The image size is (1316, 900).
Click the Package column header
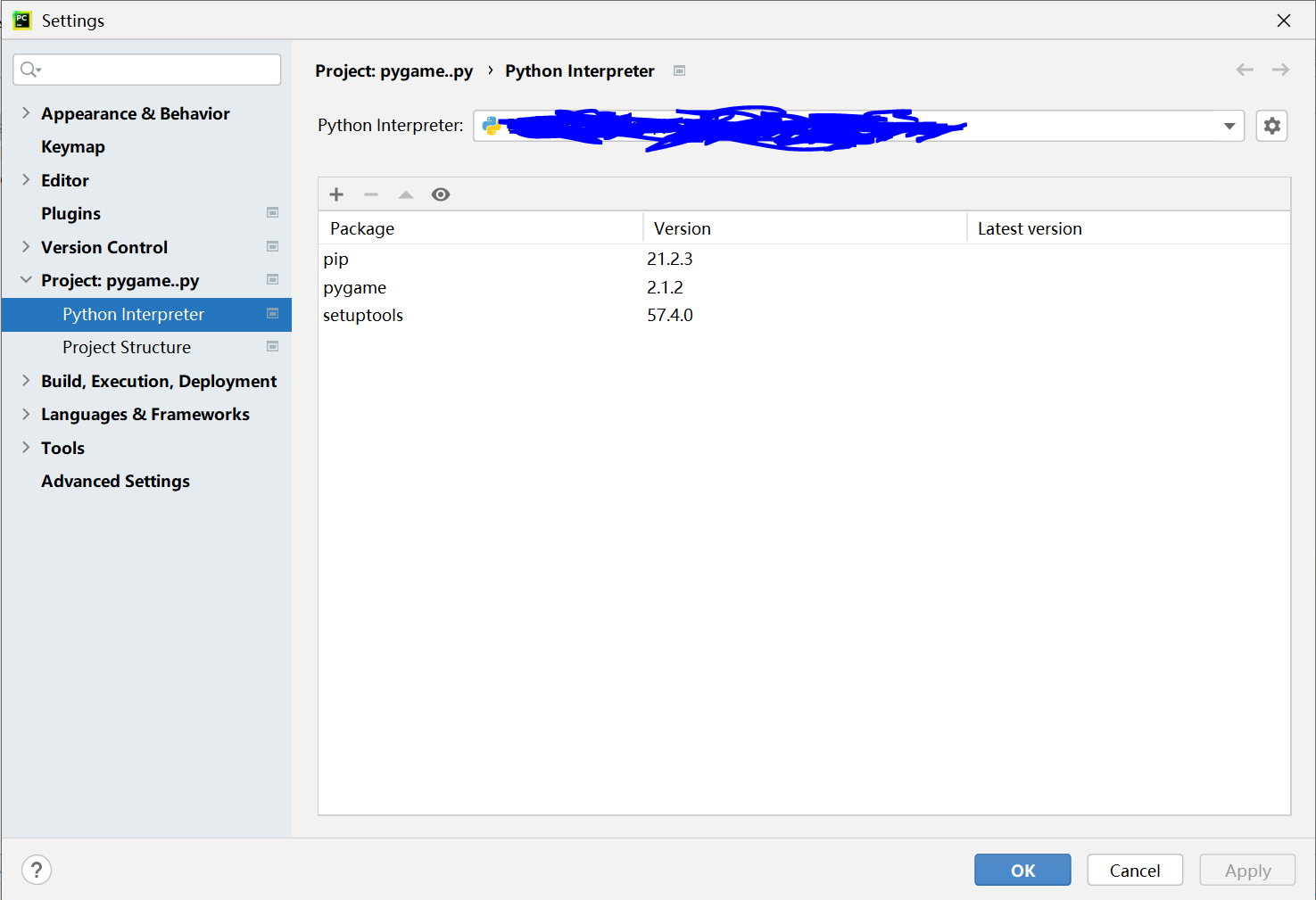[481, 228]
